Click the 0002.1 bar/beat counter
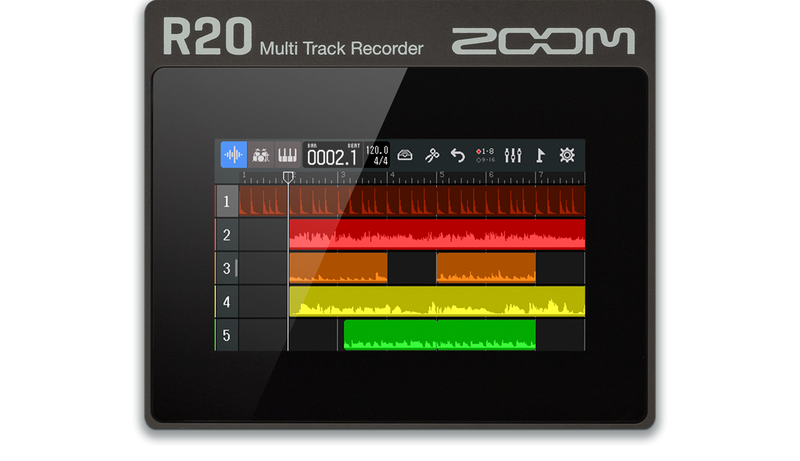Viewport: 800px width, 461px height. point(331,156)
